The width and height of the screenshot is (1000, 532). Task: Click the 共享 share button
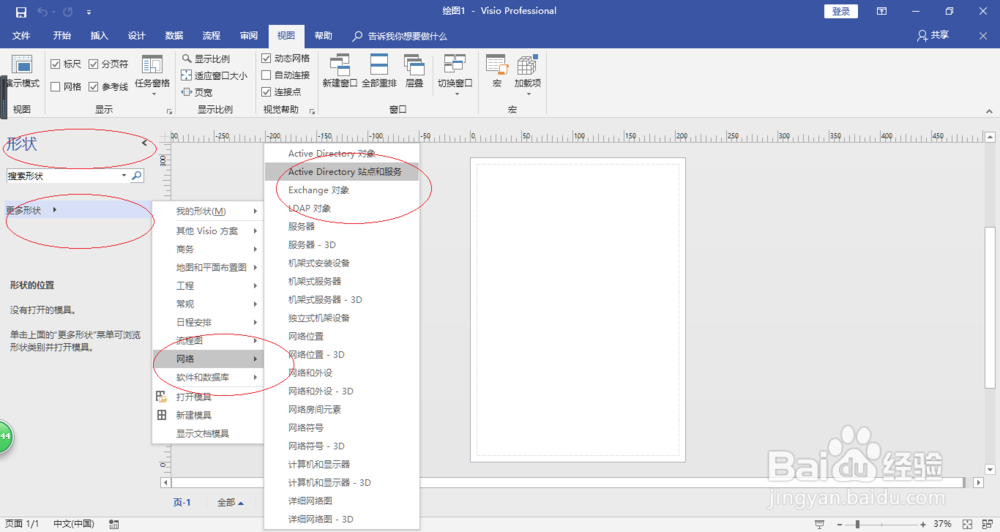click(x=933, y=36)
